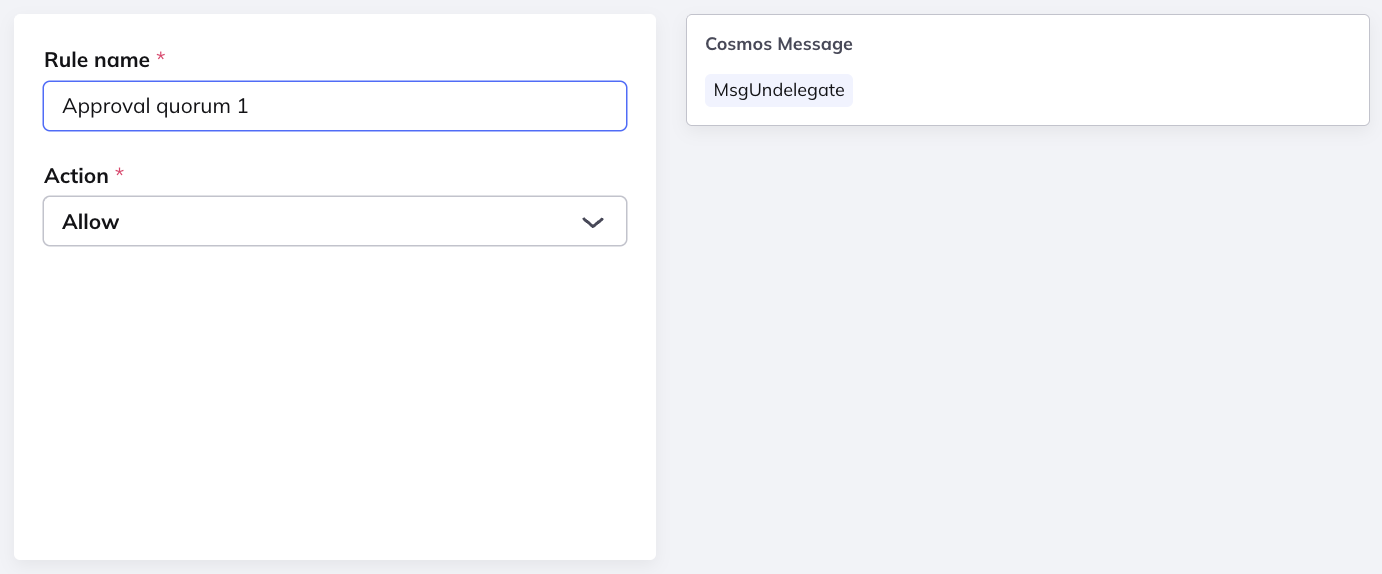Click the Rule name label
Screen dimensions: 1382x574
pos(97,60)
